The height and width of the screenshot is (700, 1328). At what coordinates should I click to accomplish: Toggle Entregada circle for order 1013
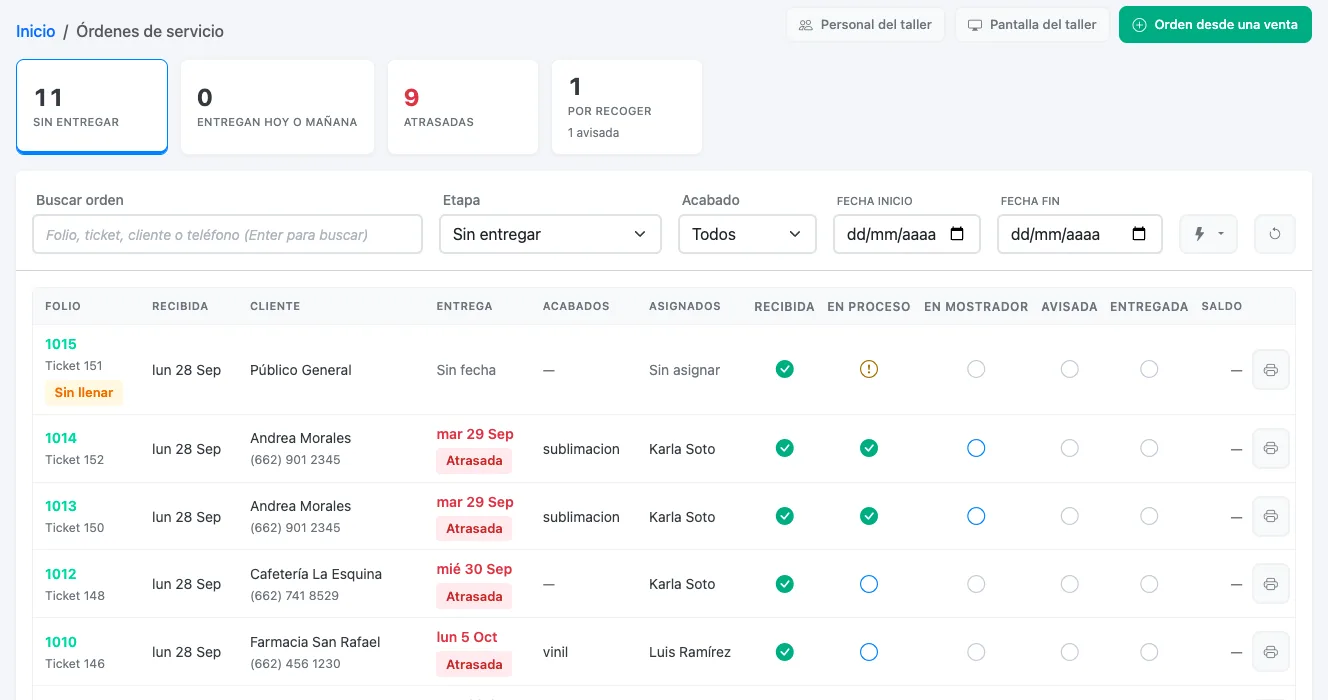(x=1149, y=516)
